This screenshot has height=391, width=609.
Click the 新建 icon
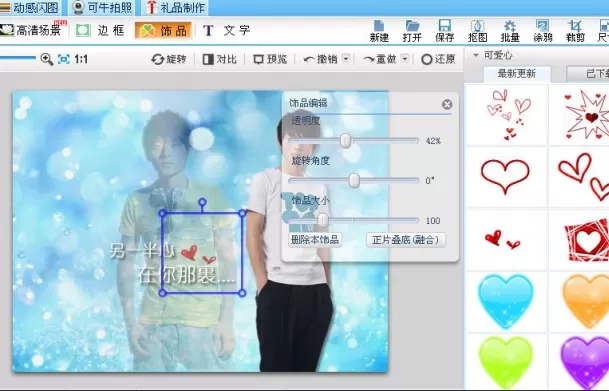pos(379,31)
